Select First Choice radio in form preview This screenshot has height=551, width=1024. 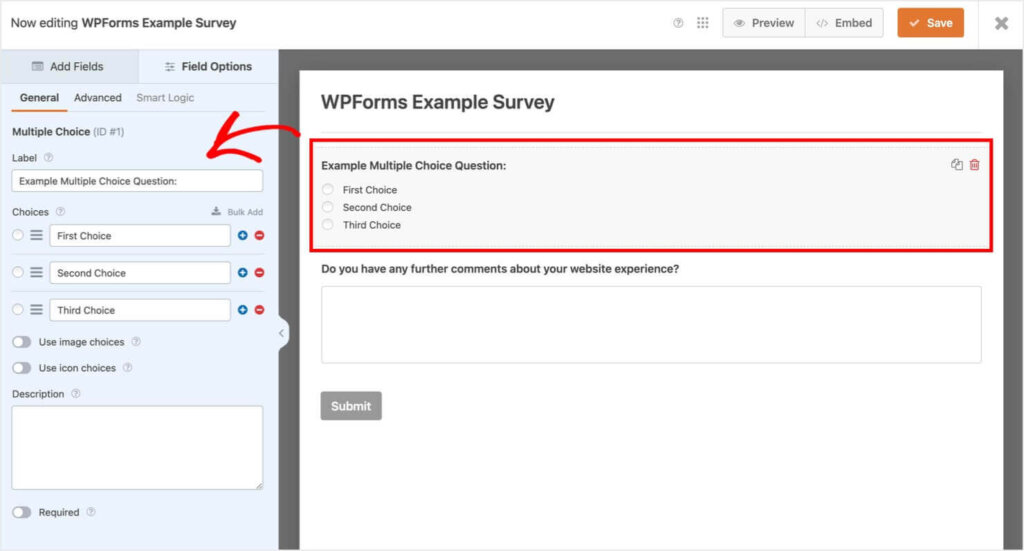click(x=328, y=189)
